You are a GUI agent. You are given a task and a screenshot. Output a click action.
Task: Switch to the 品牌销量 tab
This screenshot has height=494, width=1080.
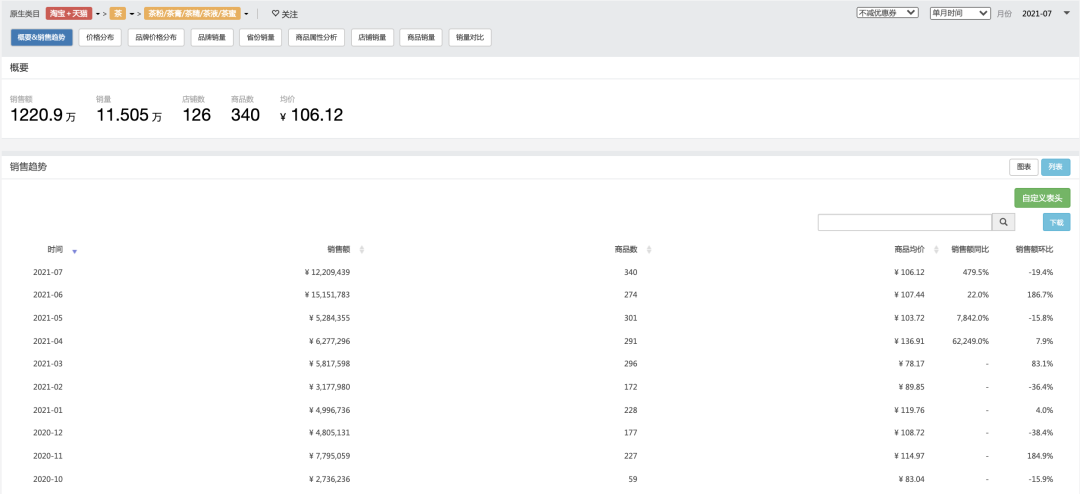[211, 37]
